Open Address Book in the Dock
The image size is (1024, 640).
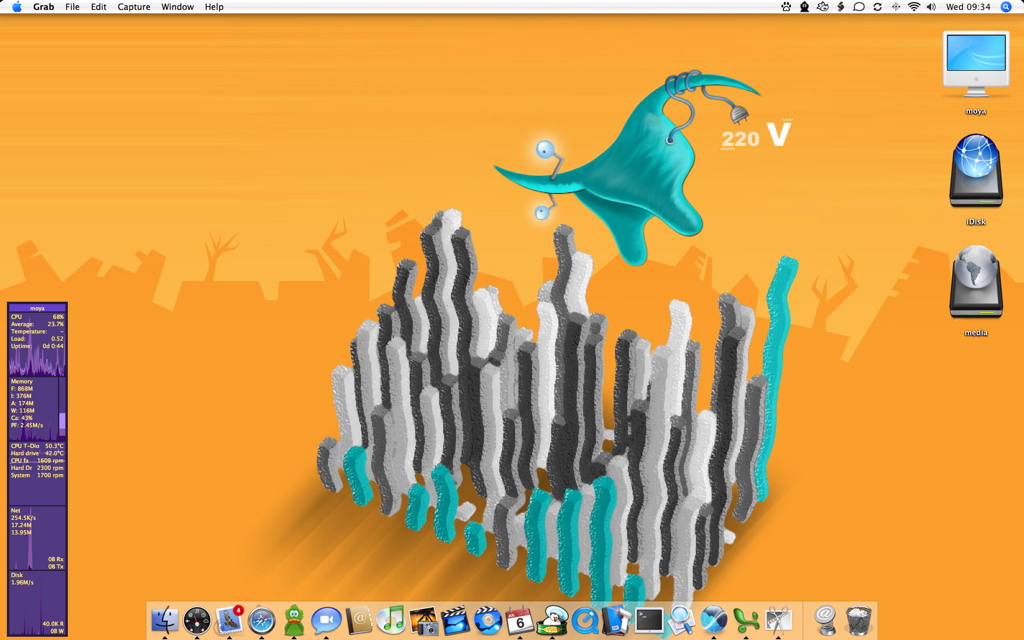(359, 620)
